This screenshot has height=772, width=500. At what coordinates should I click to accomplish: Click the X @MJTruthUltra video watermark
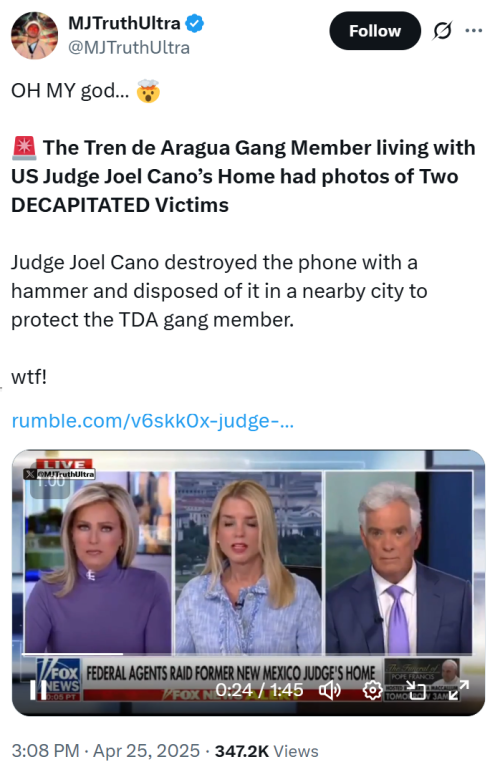pyautogui.click(x=59, y=474)
